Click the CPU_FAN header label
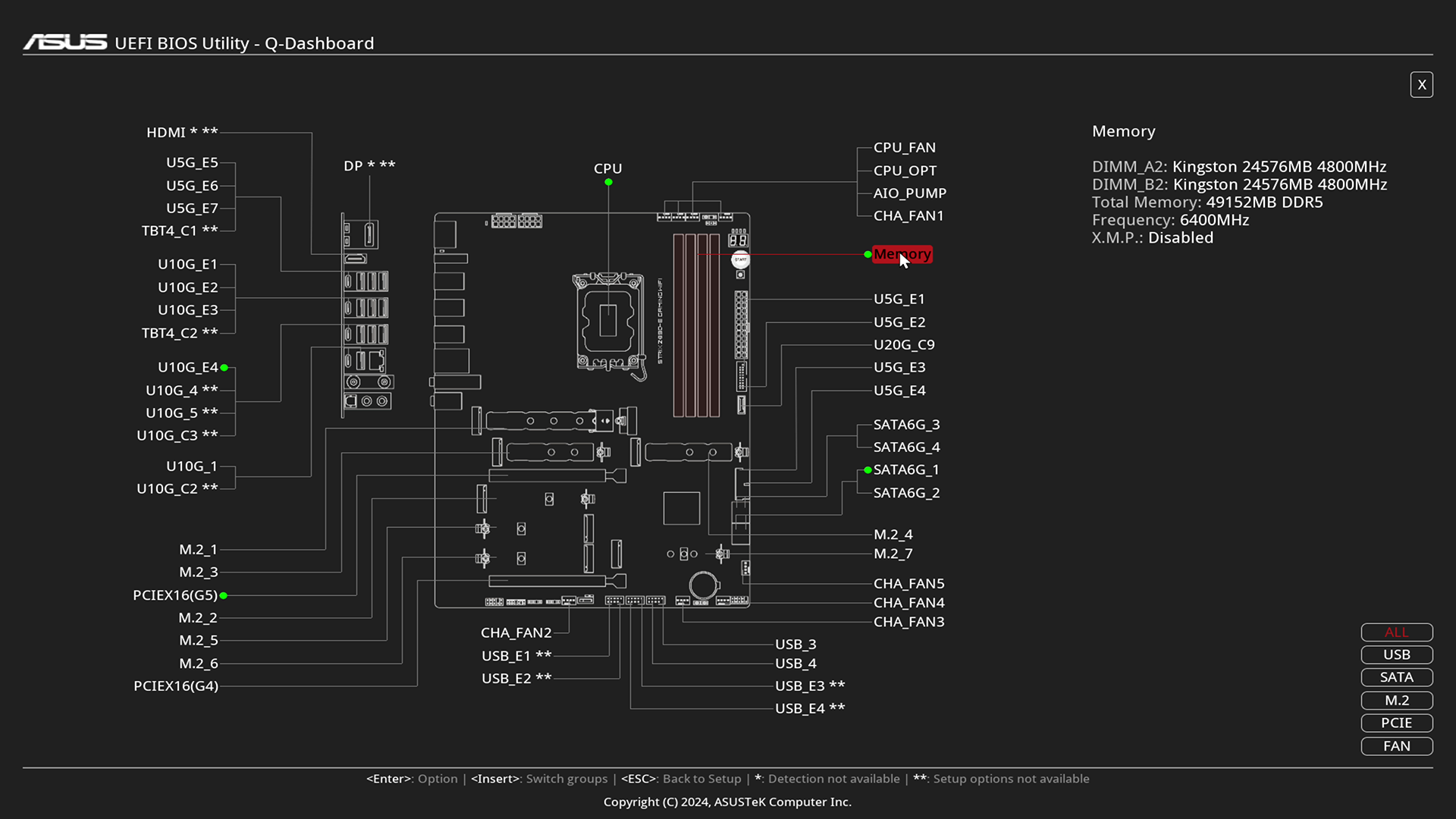The image size is (1456, 819). click(x=904, y=148)
